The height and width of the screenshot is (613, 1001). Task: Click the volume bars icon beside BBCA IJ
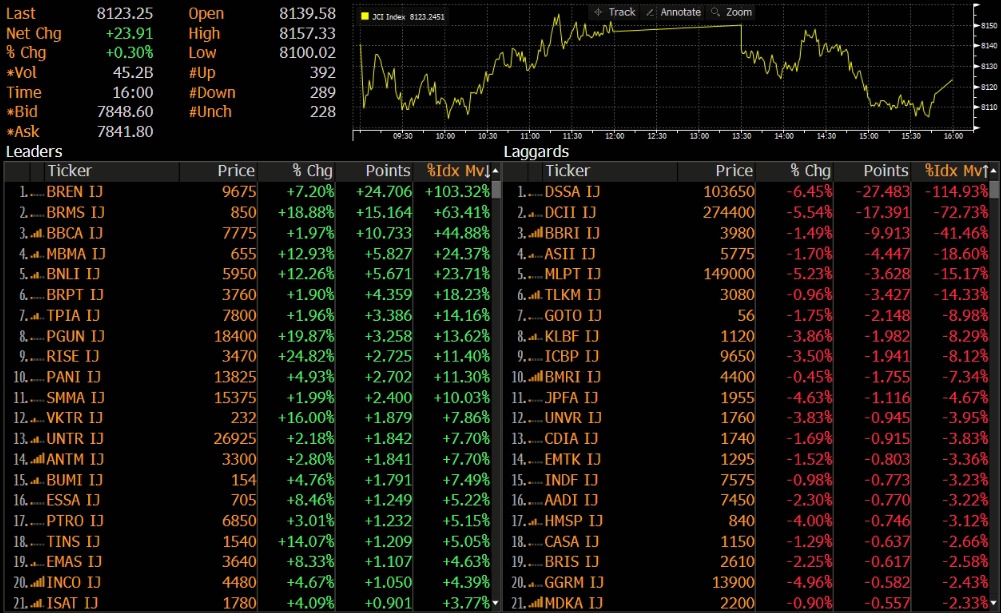click(x=36, y=233)
